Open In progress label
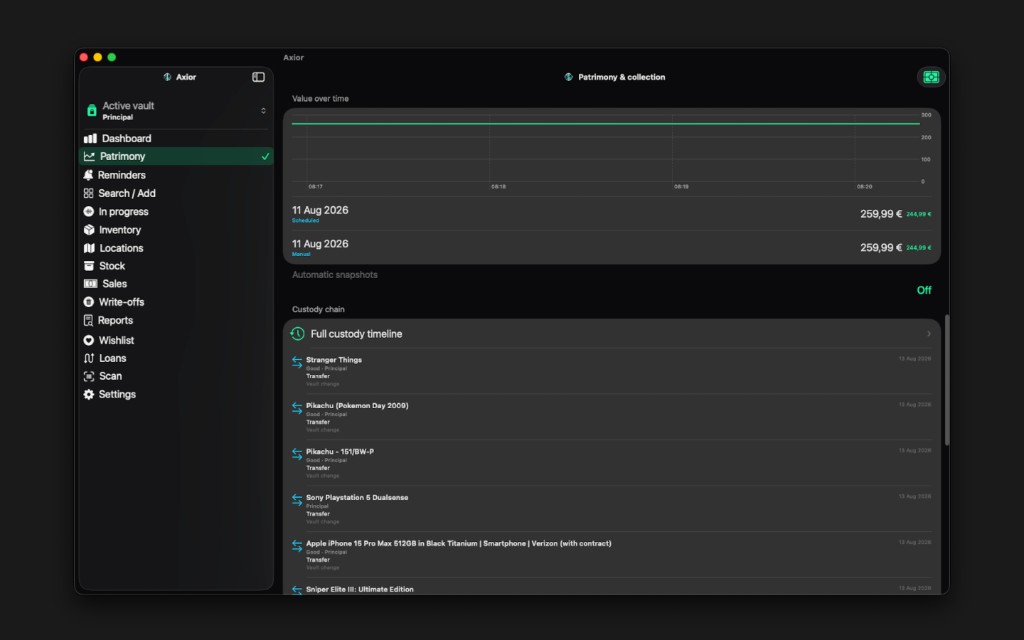Screen dimensions: 1024x640 [123, 212]
